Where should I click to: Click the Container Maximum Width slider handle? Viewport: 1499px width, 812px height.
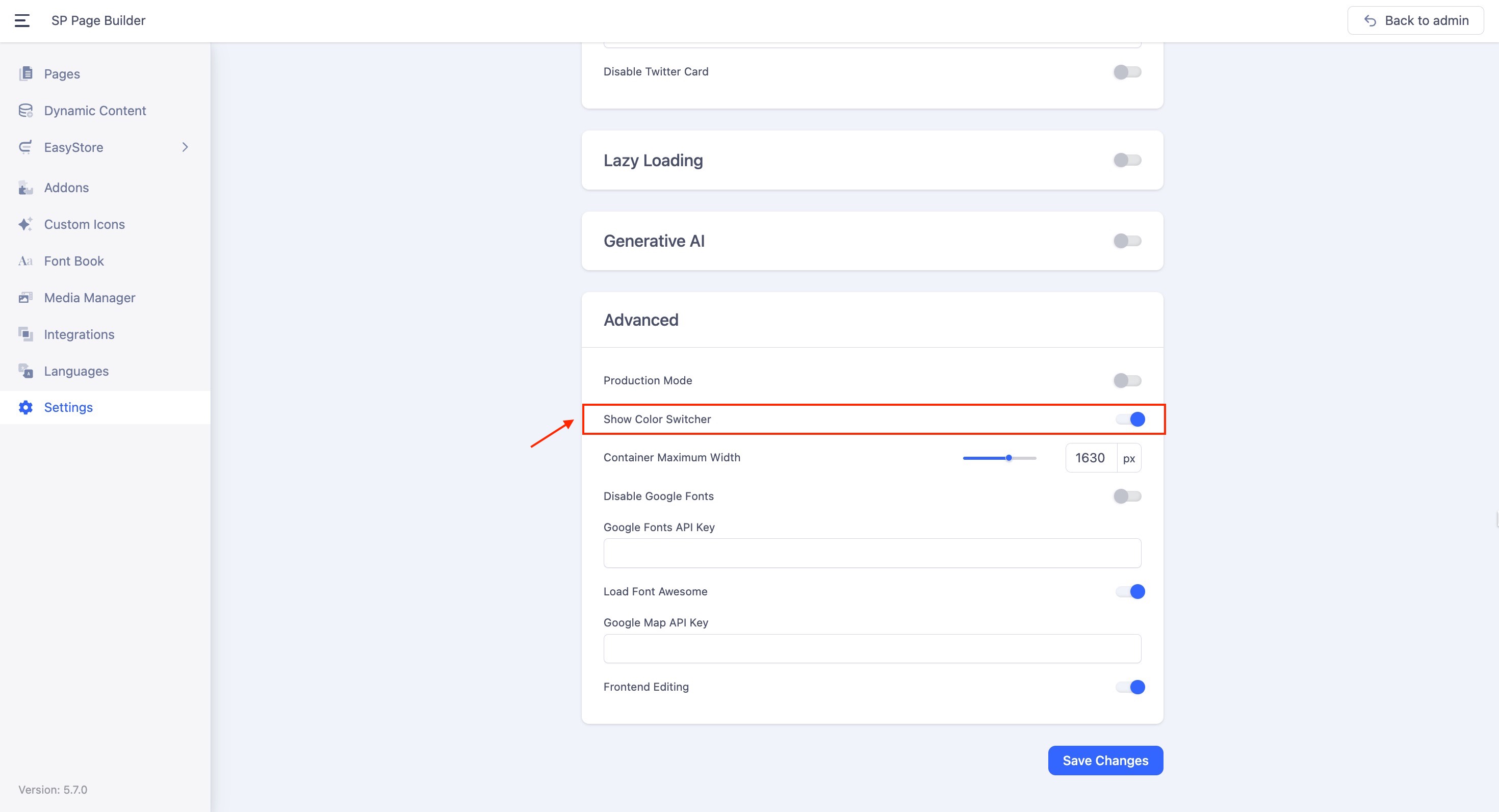tap(1009, 458)
